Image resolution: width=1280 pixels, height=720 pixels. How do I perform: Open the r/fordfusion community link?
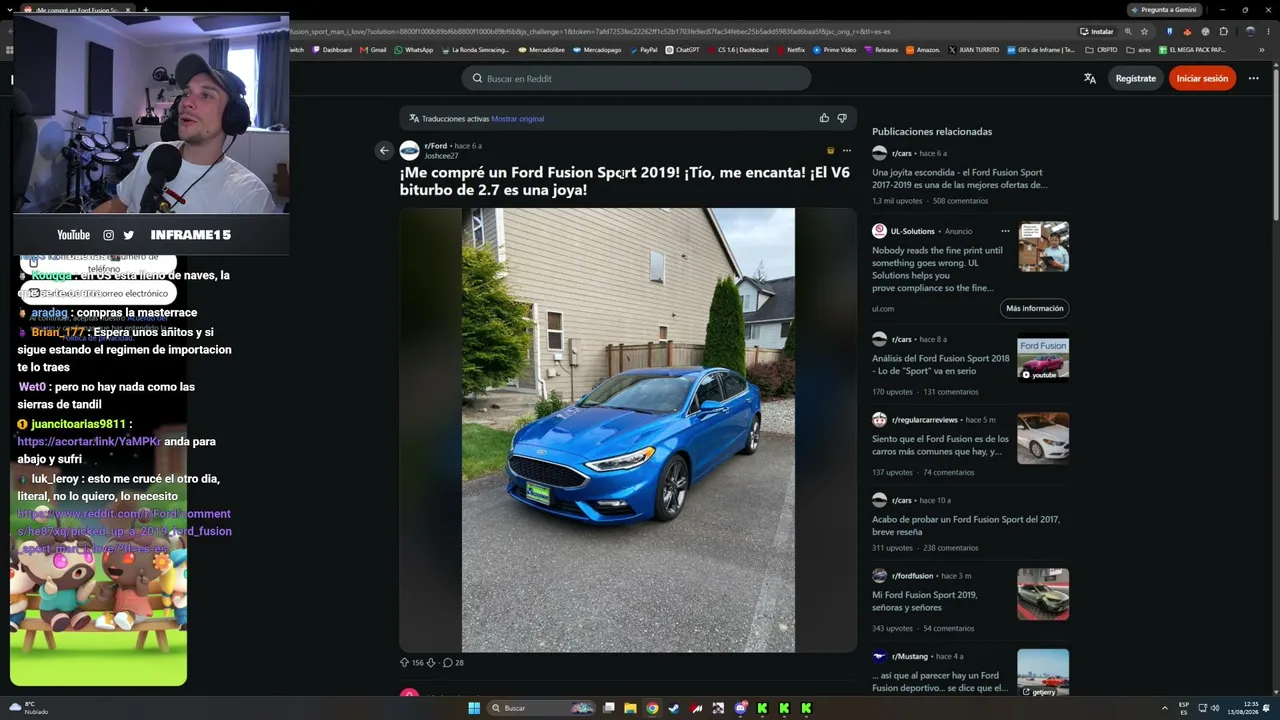point(912,576)
